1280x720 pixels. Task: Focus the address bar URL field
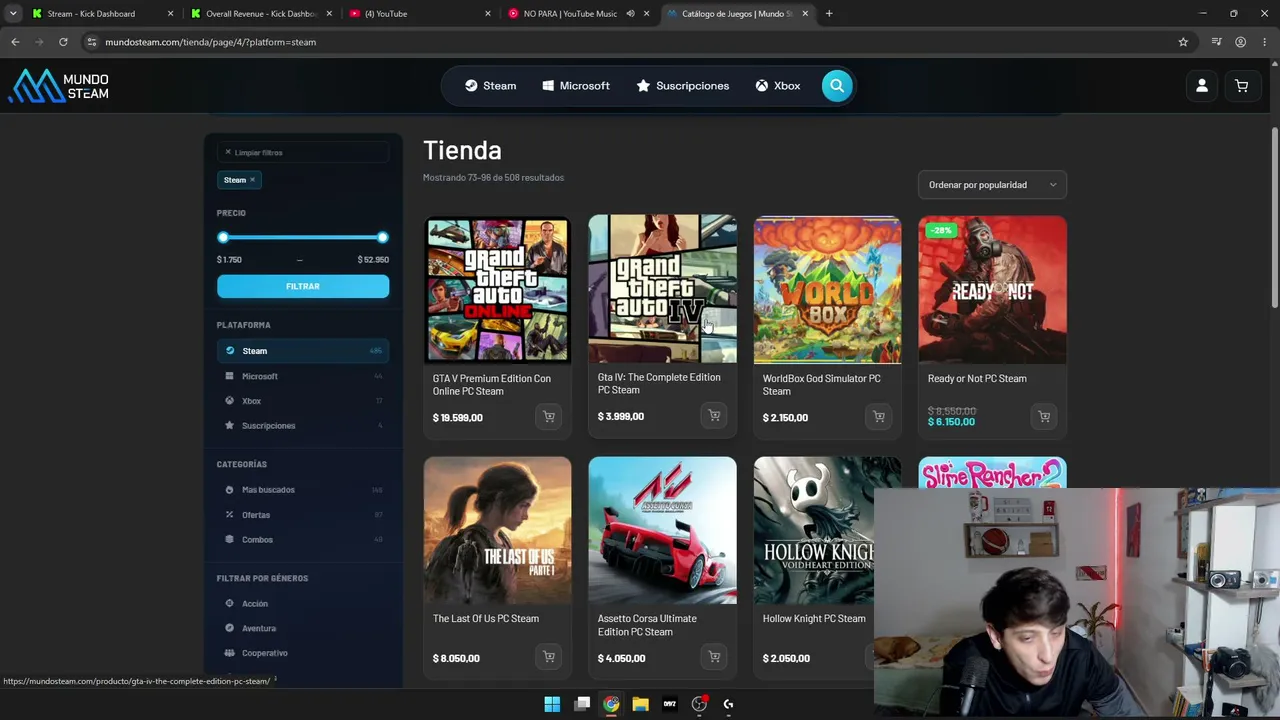636,42
